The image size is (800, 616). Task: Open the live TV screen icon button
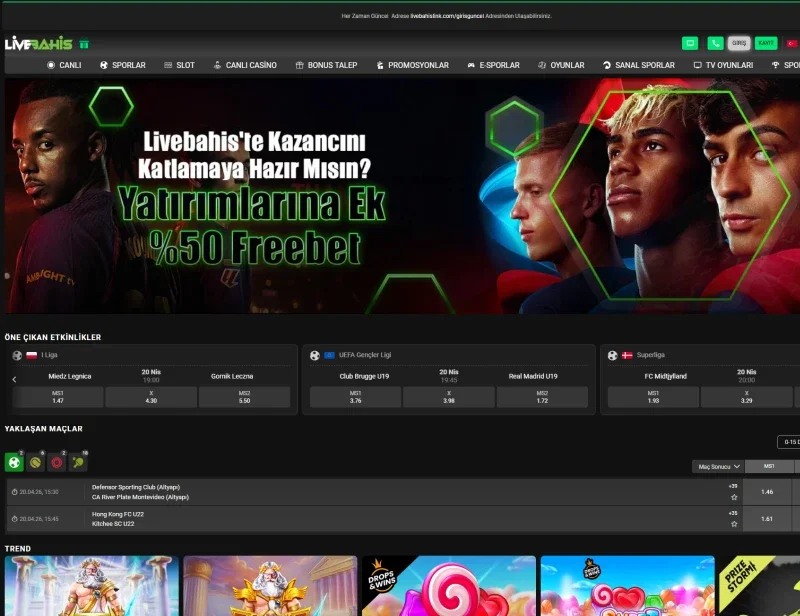[690, 43]
